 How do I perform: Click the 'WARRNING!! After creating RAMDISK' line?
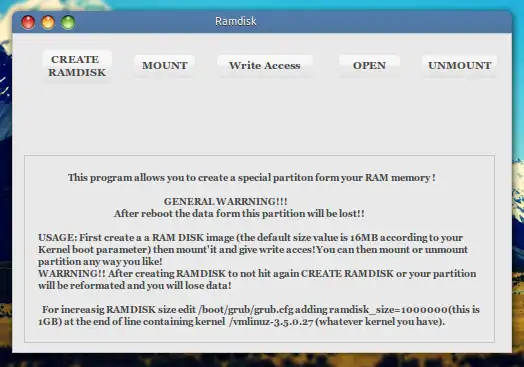(x=257, y=273)
